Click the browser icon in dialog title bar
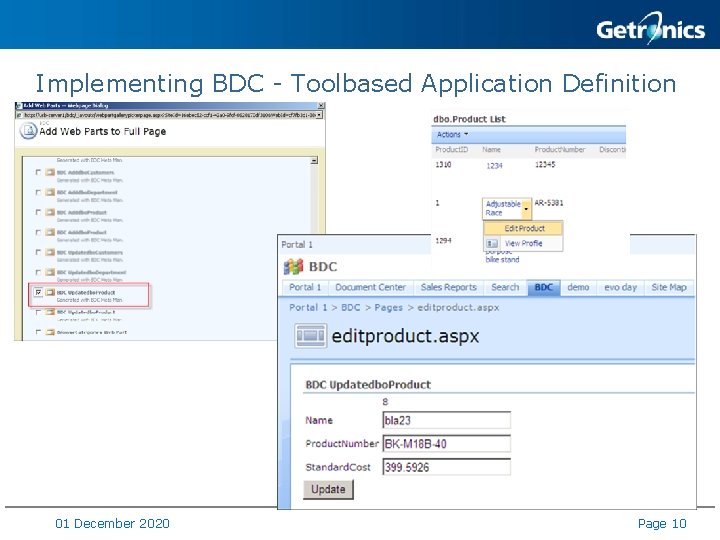Viewport: 720px width, 540px height. 19,106
